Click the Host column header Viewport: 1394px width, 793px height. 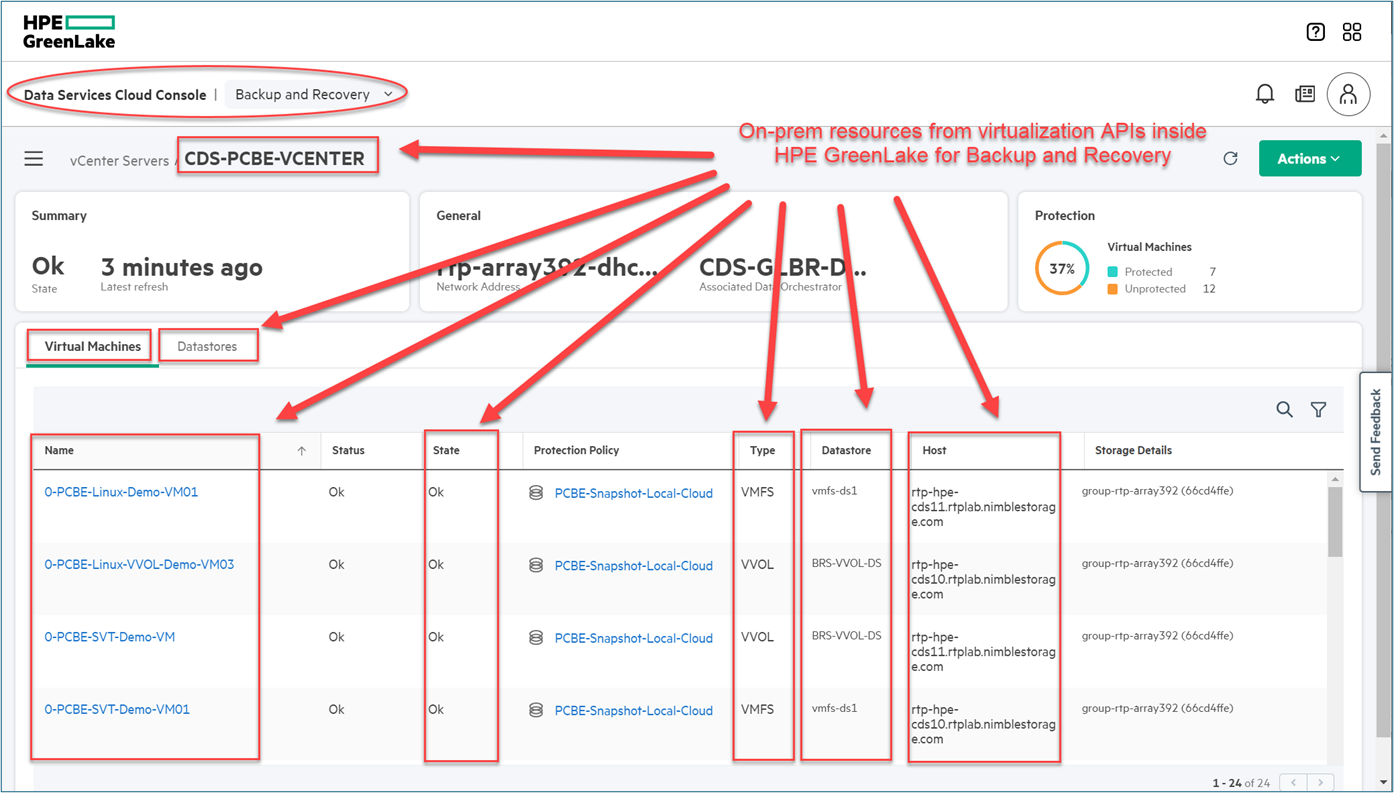[934, 451]
